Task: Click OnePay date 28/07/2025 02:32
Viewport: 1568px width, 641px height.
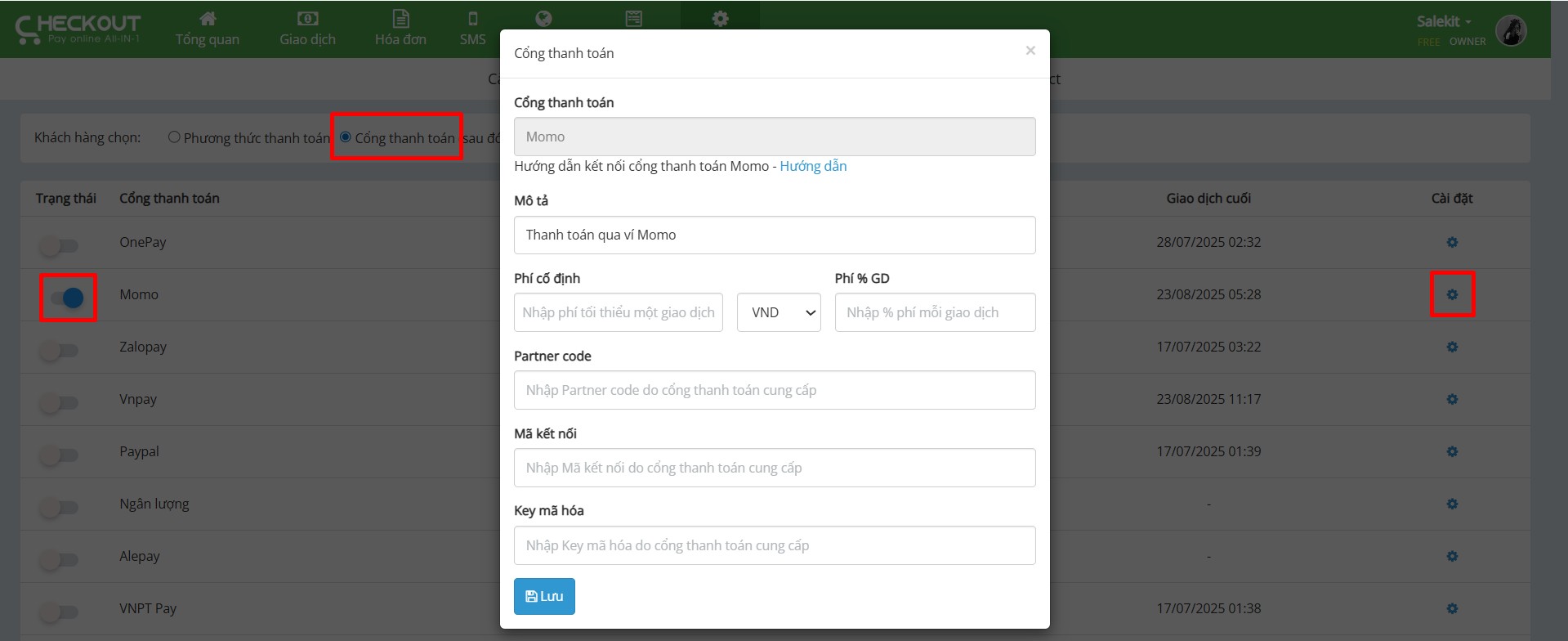Action: (1208, 242)
